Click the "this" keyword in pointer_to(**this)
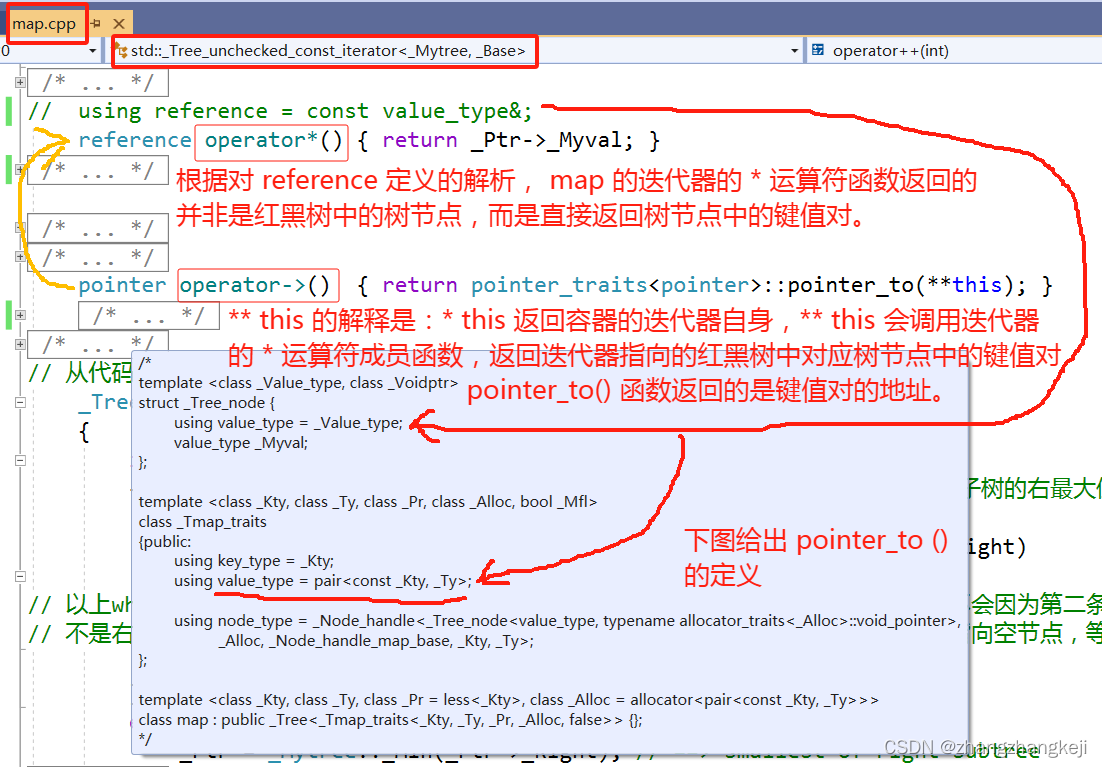1102x767 pixels. [977, 285]
